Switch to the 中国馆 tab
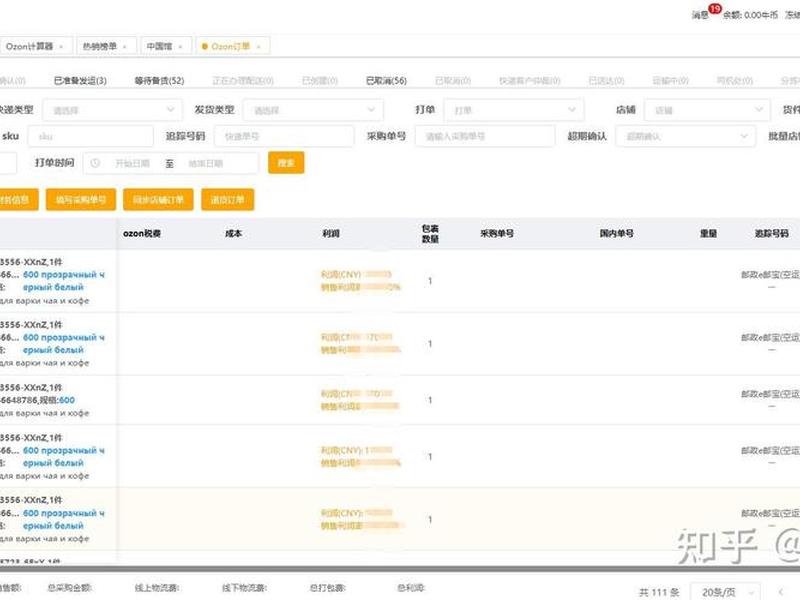Screen dimensions: 800x600 click(x=159, y=46)
